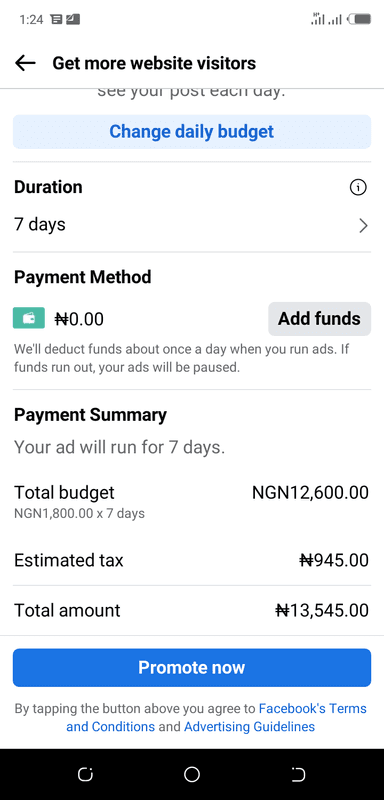Tap the Android home circle icon
Viewport: 384px width, 800px height.
pos(192,775)
